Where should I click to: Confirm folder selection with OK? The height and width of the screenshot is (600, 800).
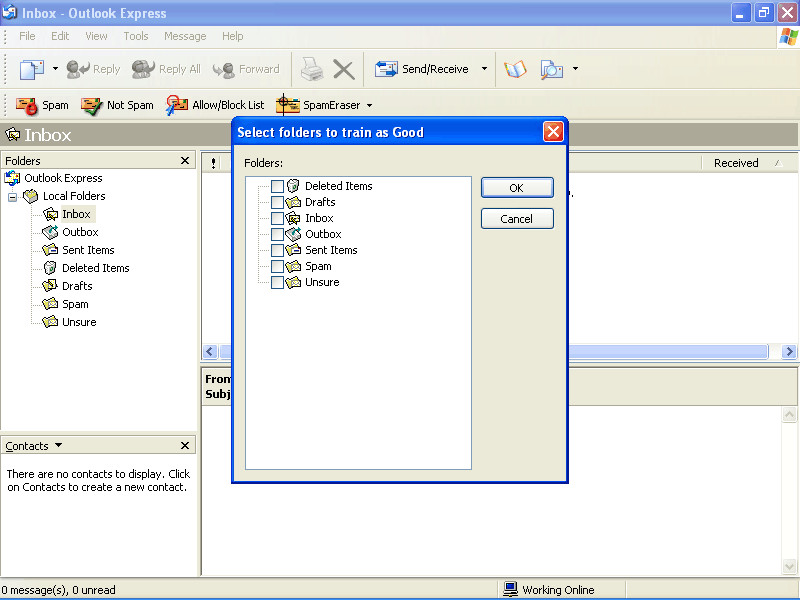(x=517, y=188)
